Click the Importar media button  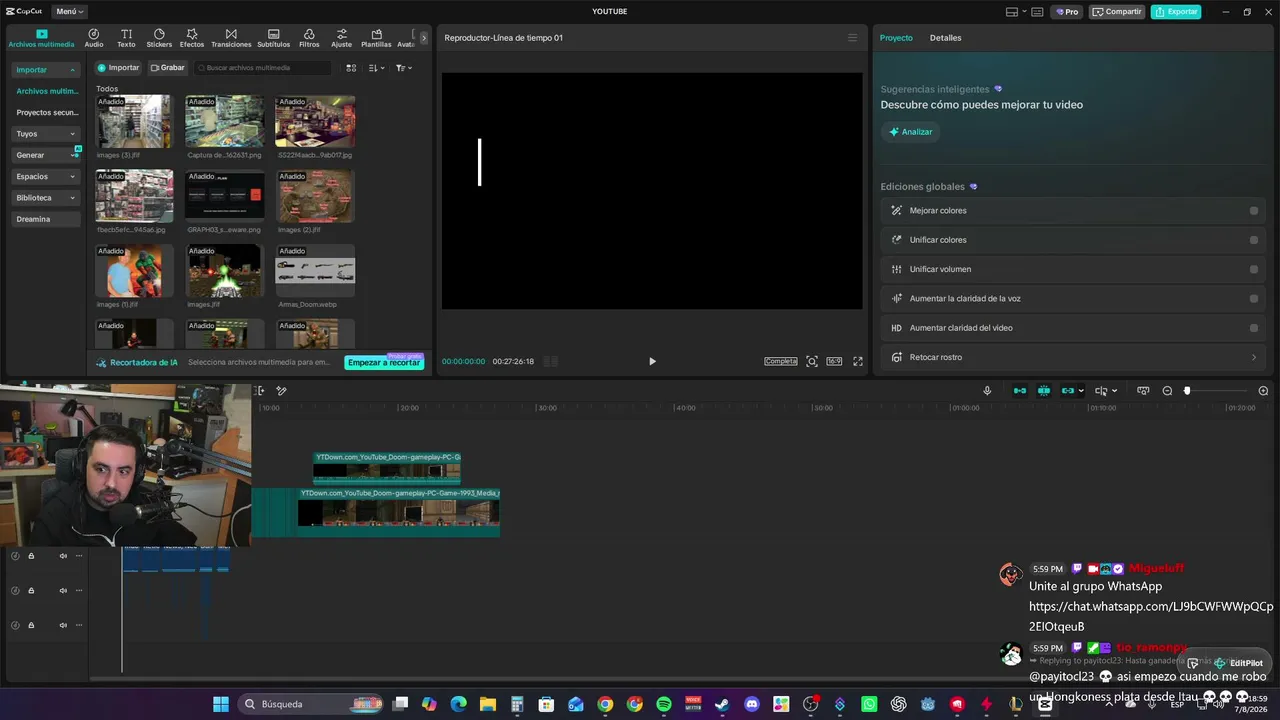pos(118,68)
